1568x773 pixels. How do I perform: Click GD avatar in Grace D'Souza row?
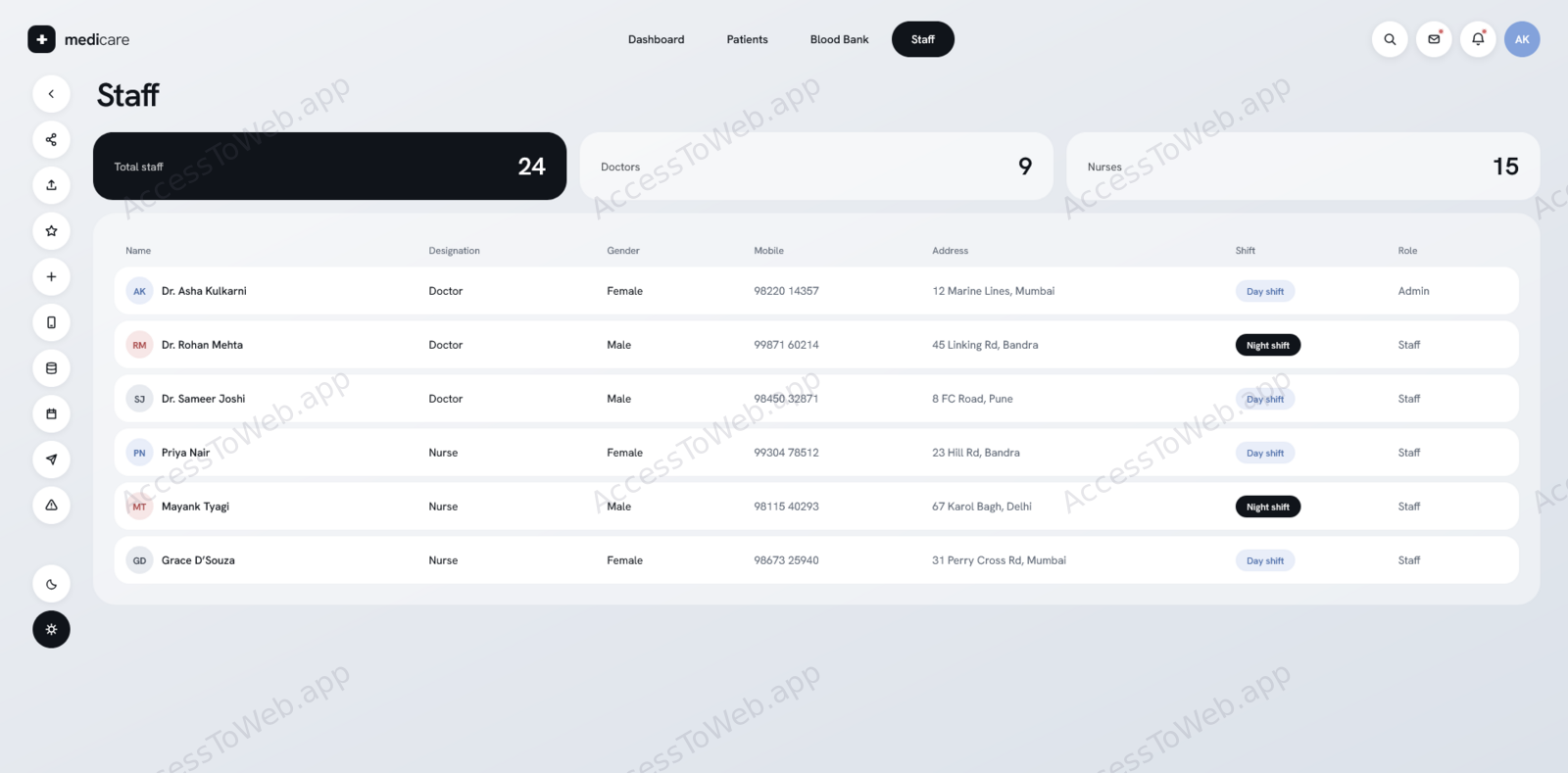tap(139, 560)
